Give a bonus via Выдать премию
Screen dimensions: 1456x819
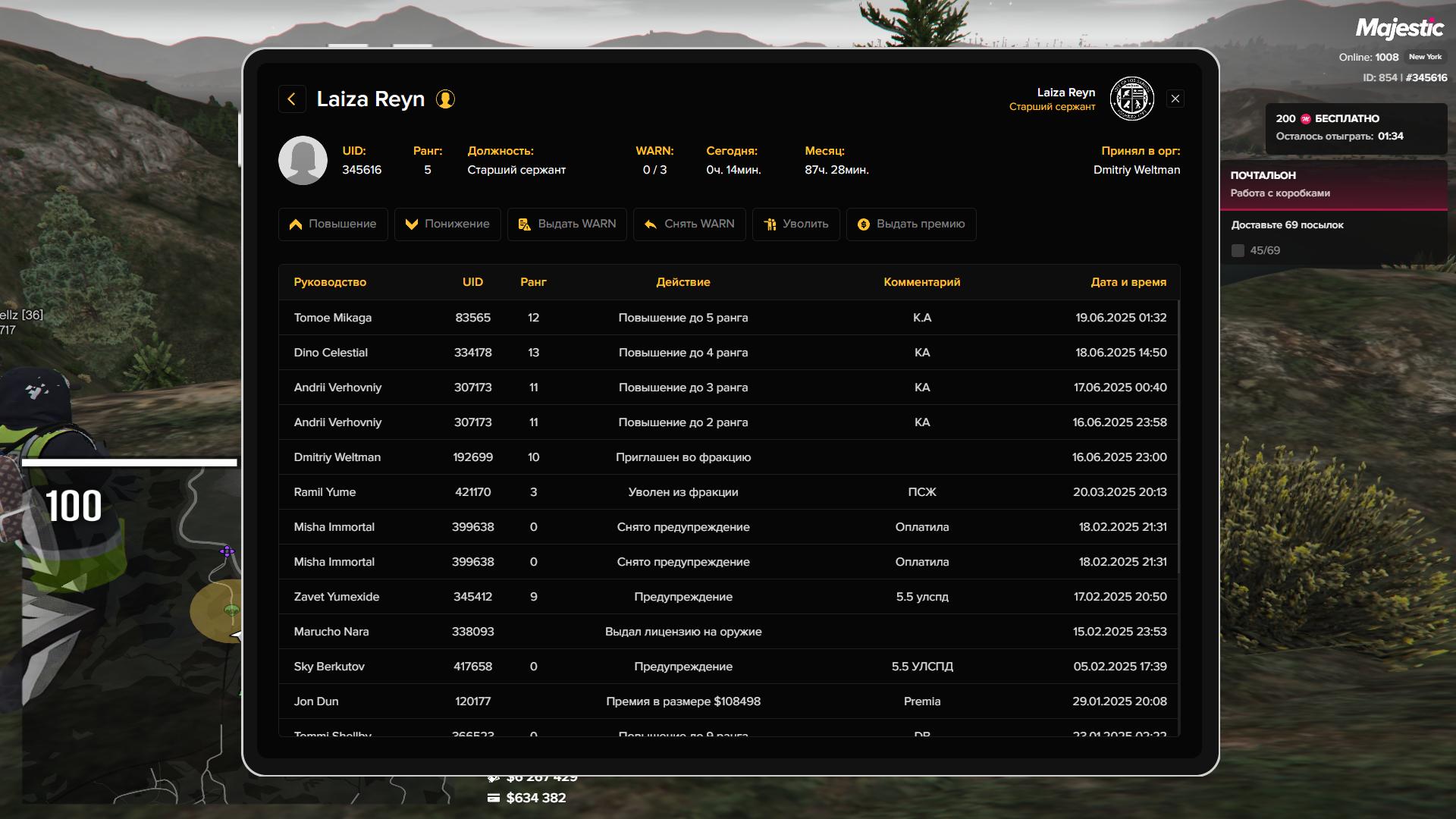click(912, 224)
